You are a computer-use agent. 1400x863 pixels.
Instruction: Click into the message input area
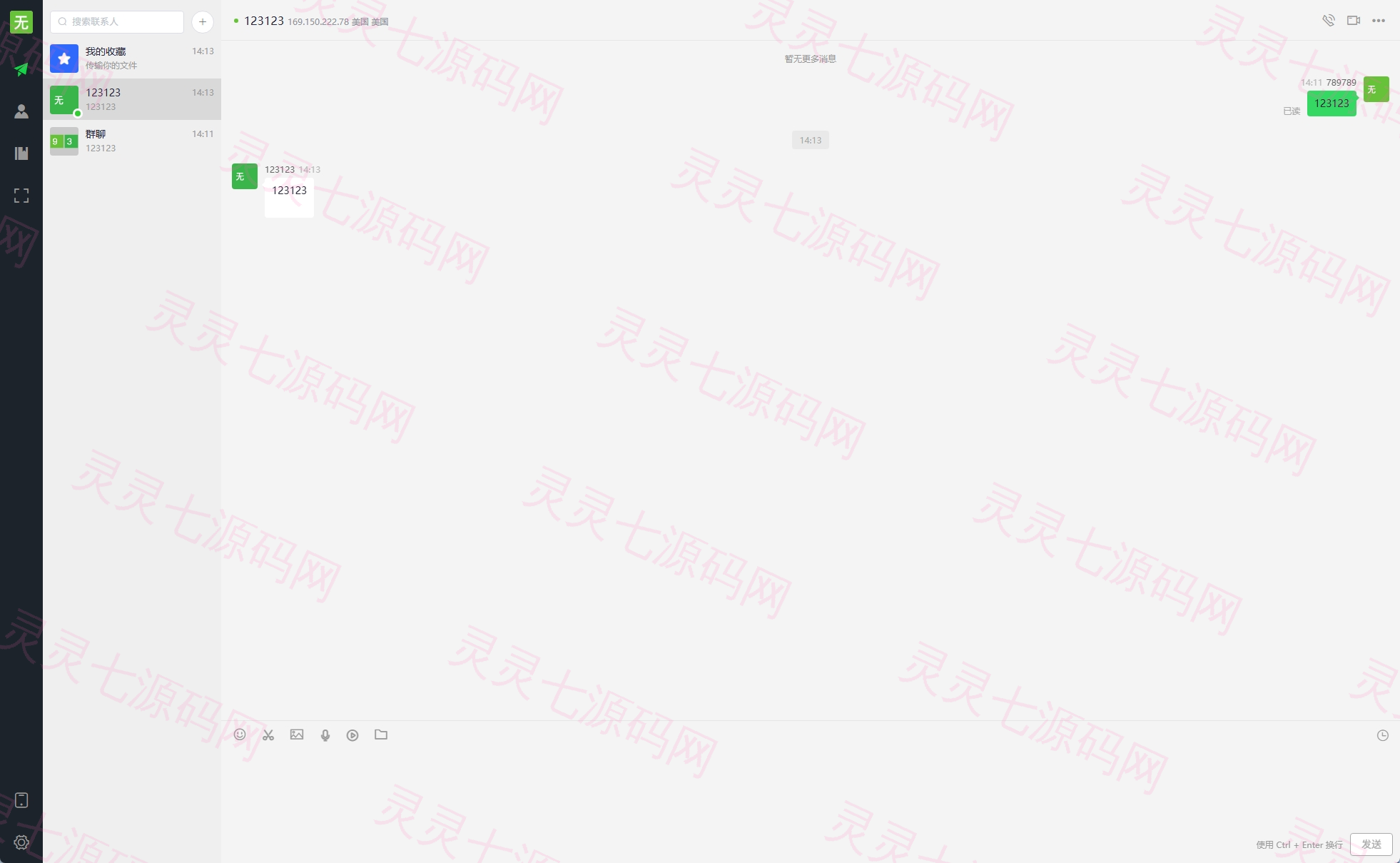[x=811, y=789]
